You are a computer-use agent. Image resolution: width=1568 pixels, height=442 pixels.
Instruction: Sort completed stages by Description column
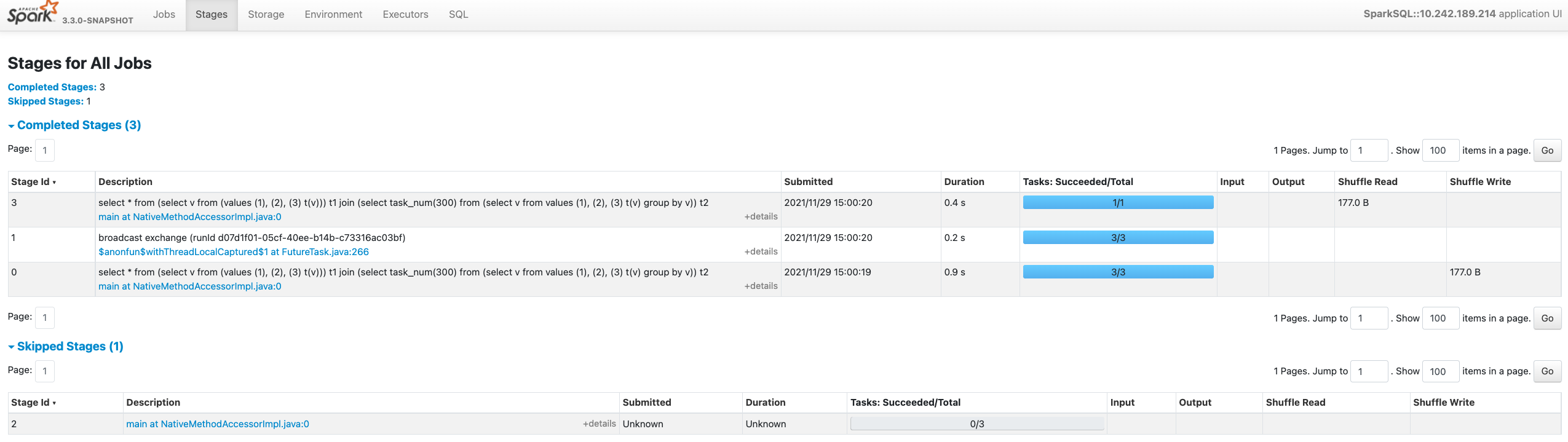pyautogui.click(x=125, y=182)
